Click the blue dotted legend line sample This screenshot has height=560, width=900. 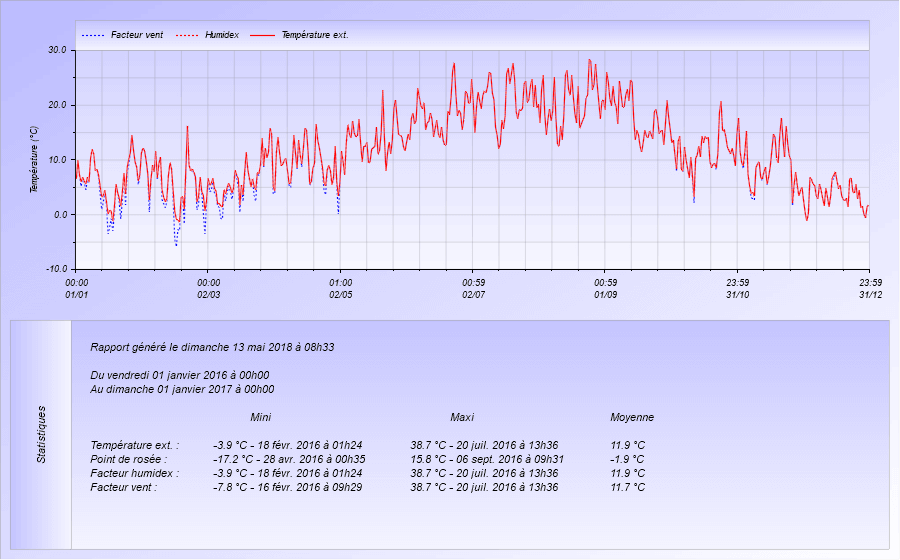pos(92,35)
